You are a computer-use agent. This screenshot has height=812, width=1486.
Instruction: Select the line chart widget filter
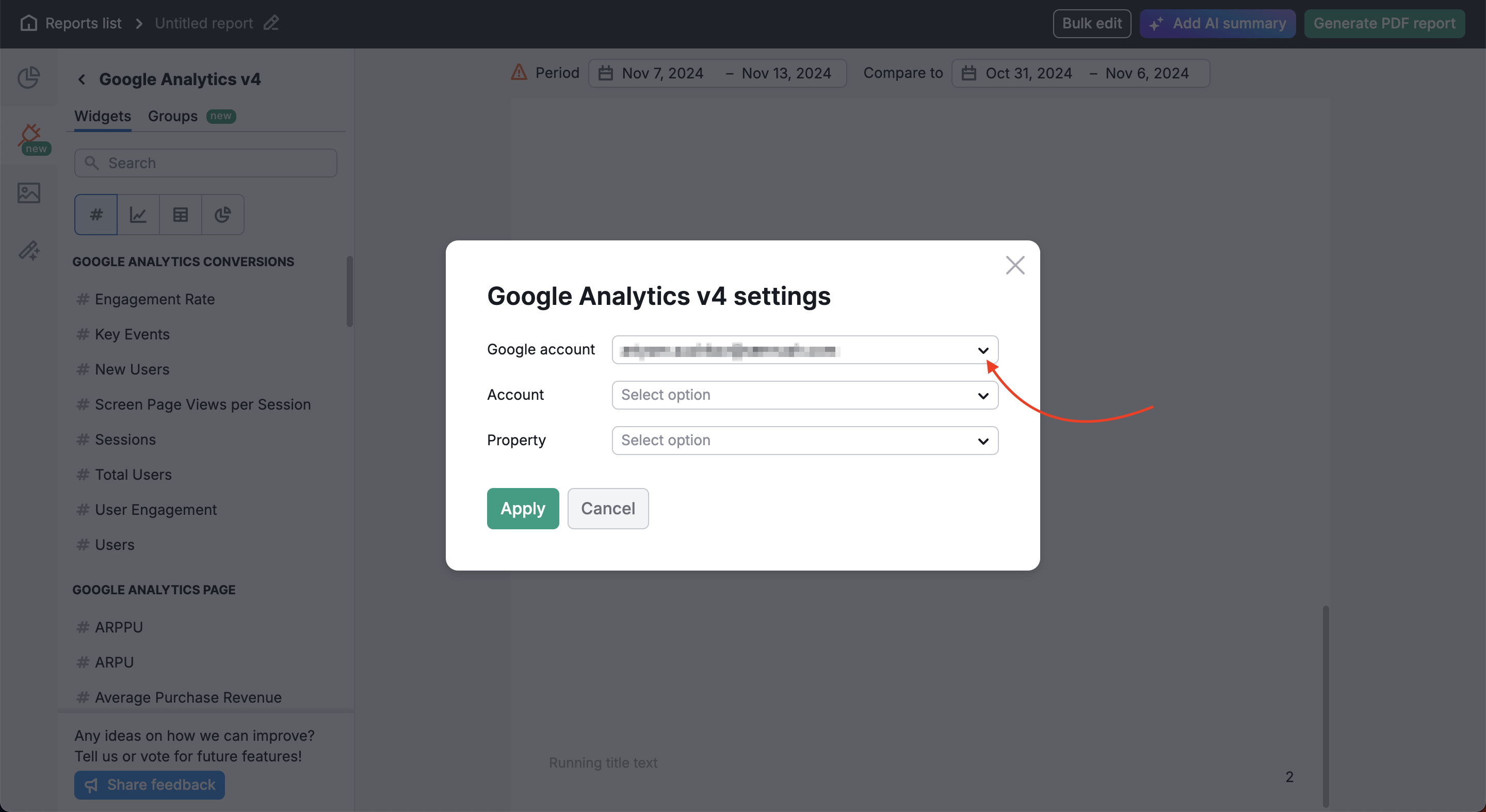[x=138, y=214]
